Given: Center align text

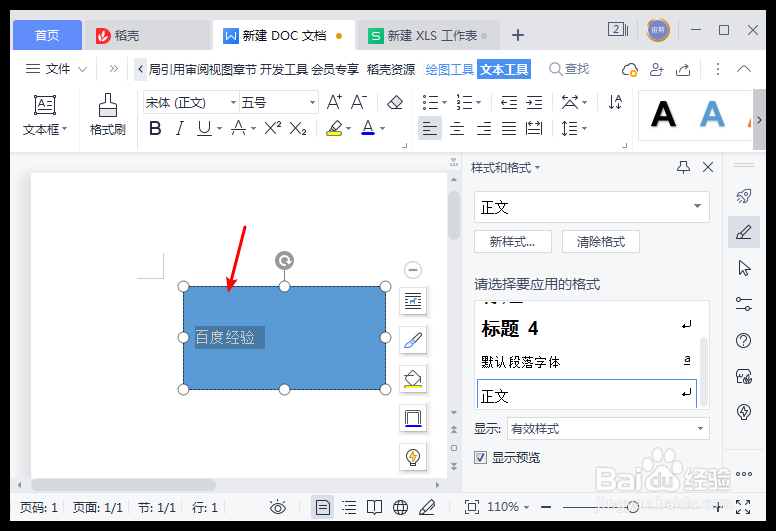Looking at the screenshot, I should coord(457,129).
